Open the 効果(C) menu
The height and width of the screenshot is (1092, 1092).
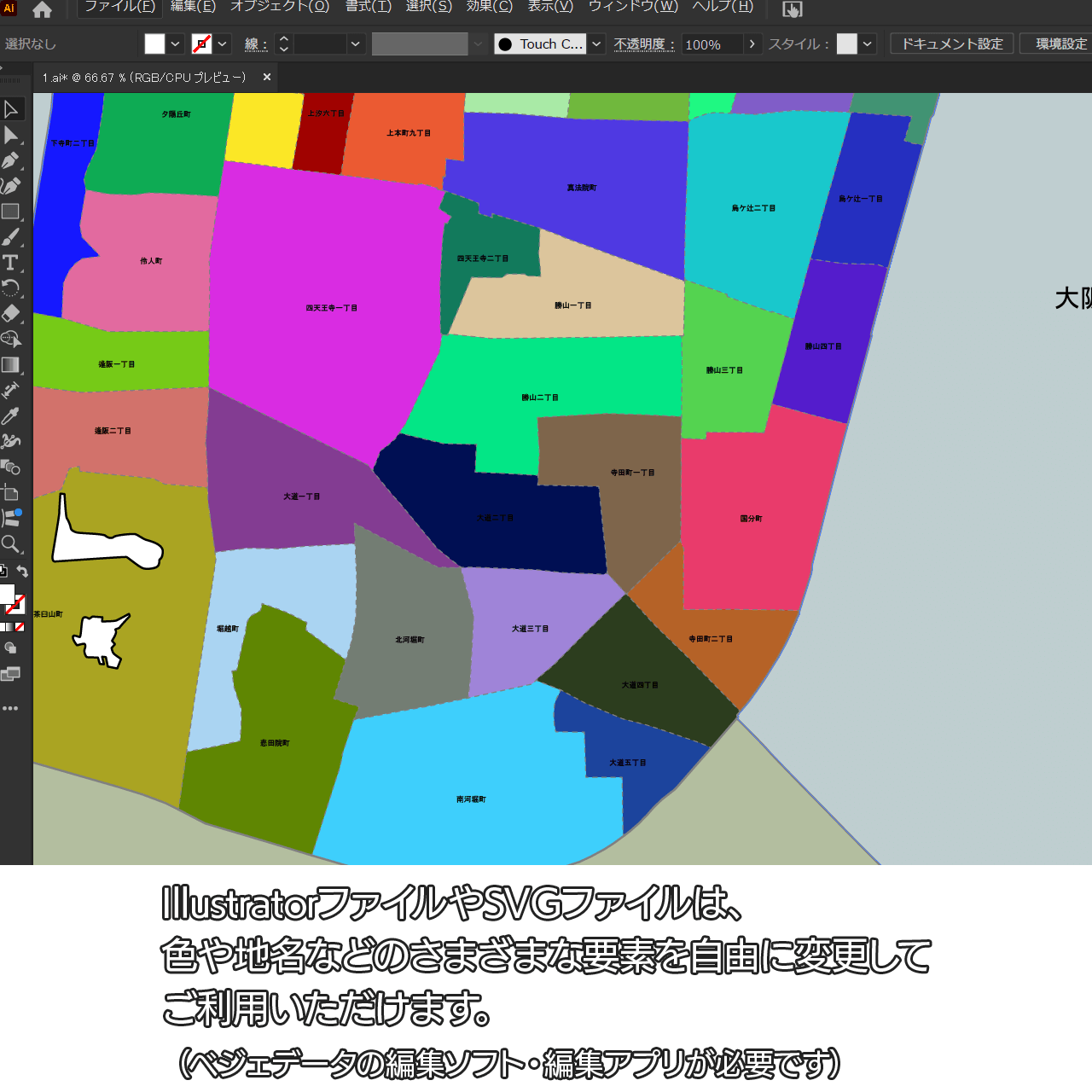[x=490, y=7]
